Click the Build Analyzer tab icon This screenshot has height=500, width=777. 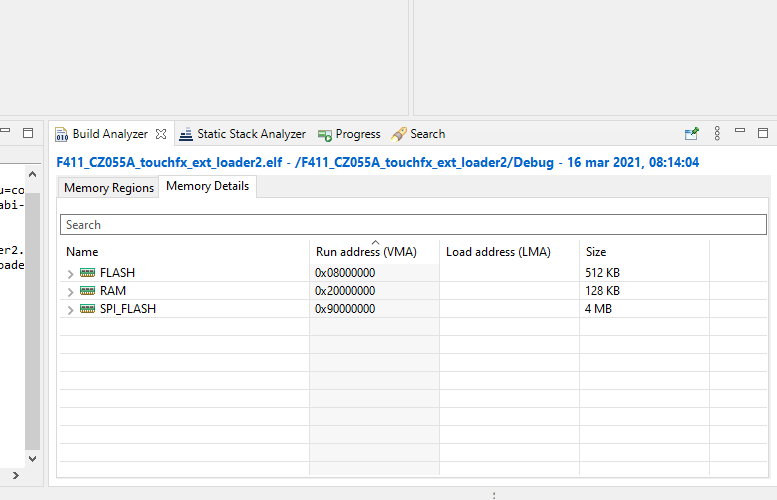(61, 134)
